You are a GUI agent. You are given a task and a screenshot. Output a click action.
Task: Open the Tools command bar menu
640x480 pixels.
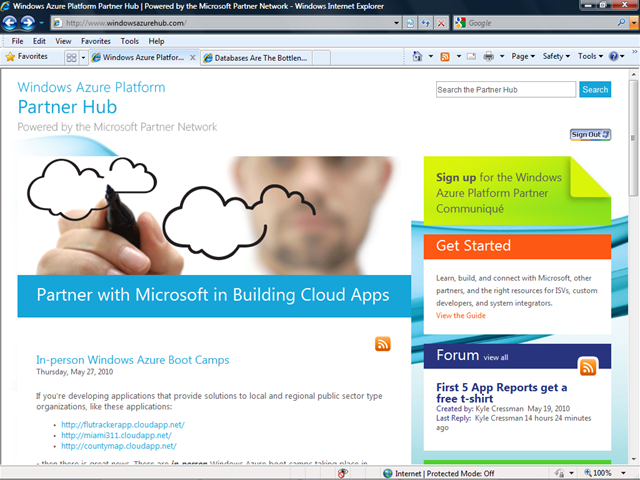[x=590, y=56]
